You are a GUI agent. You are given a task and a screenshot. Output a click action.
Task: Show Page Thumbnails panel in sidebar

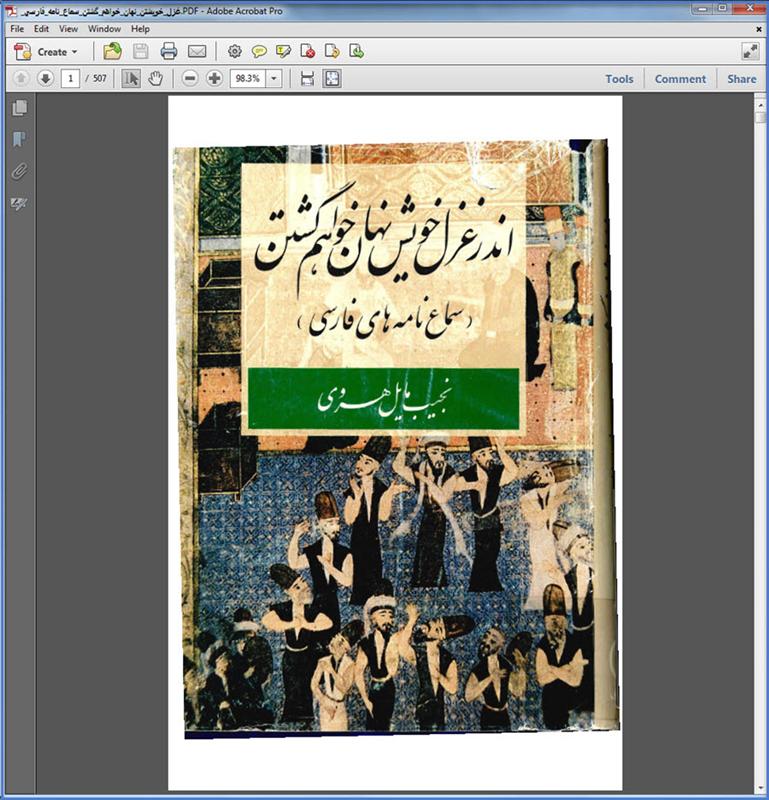coord(19,108)
